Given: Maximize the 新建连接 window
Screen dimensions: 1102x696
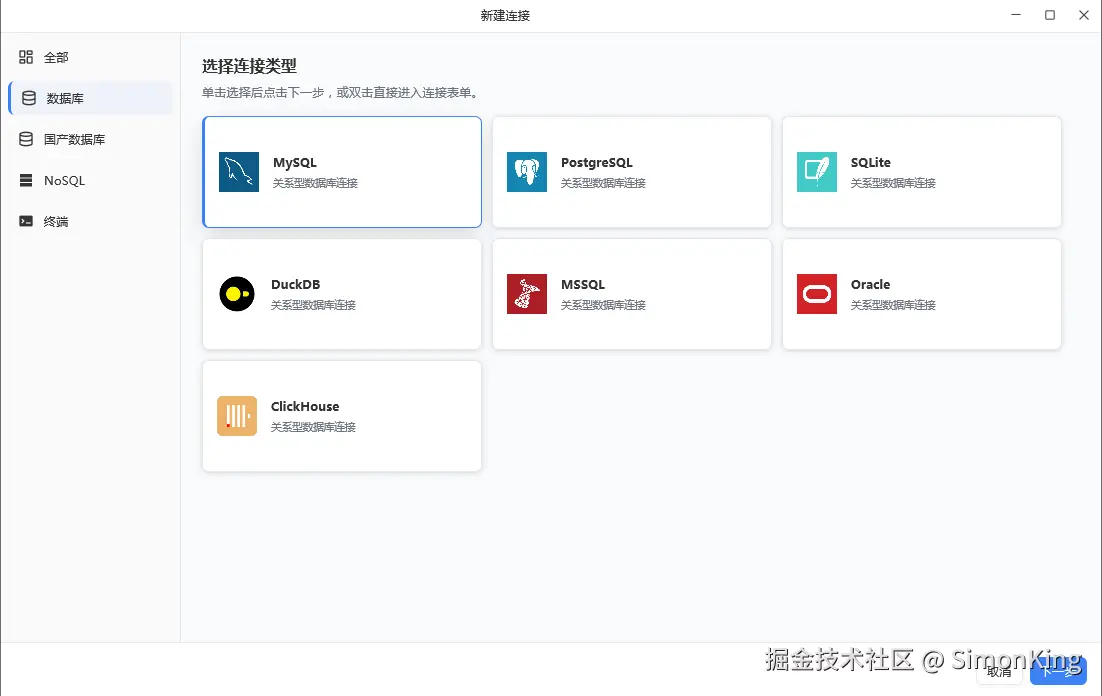Looking at the screenshot, I should pyautogui.click(x=1050, y=15).
